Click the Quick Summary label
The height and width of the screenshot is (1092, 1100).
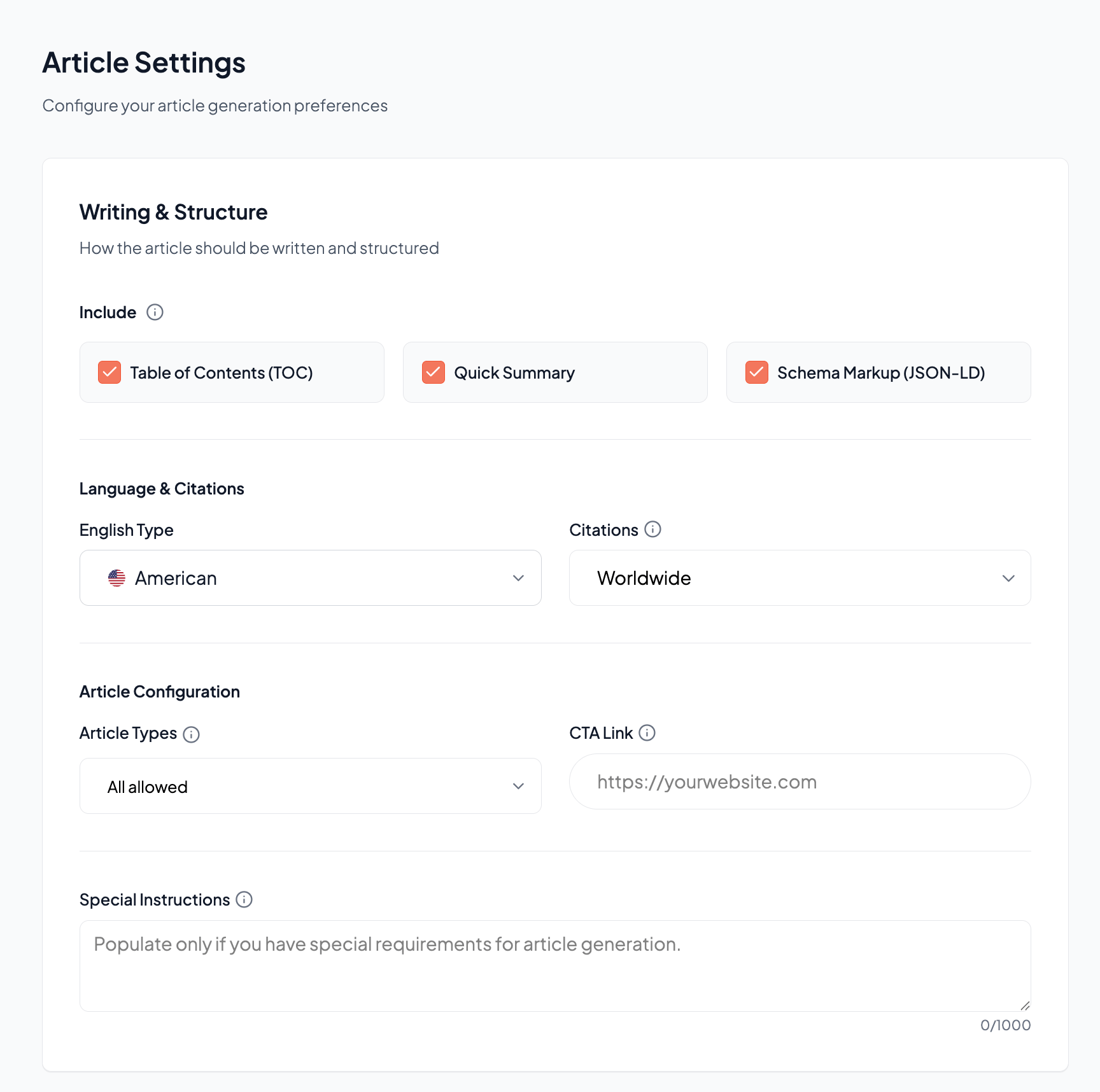pos(514,373)
